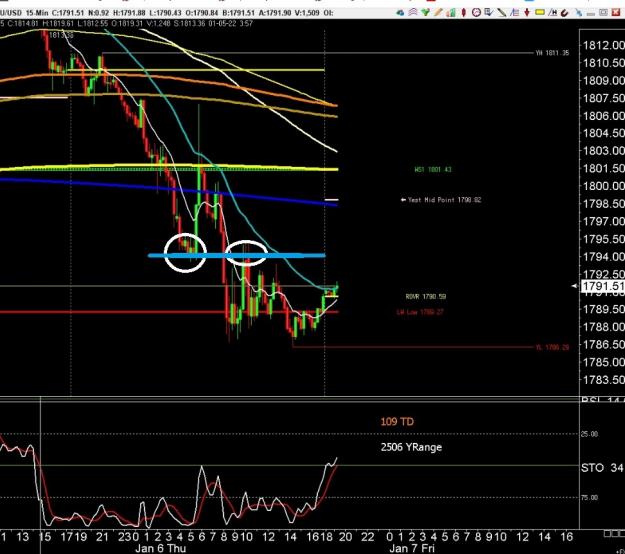Open the bar chart icon in the toolbar
Image resolution: width=625 pixels, height=554 pixels.
451,13
